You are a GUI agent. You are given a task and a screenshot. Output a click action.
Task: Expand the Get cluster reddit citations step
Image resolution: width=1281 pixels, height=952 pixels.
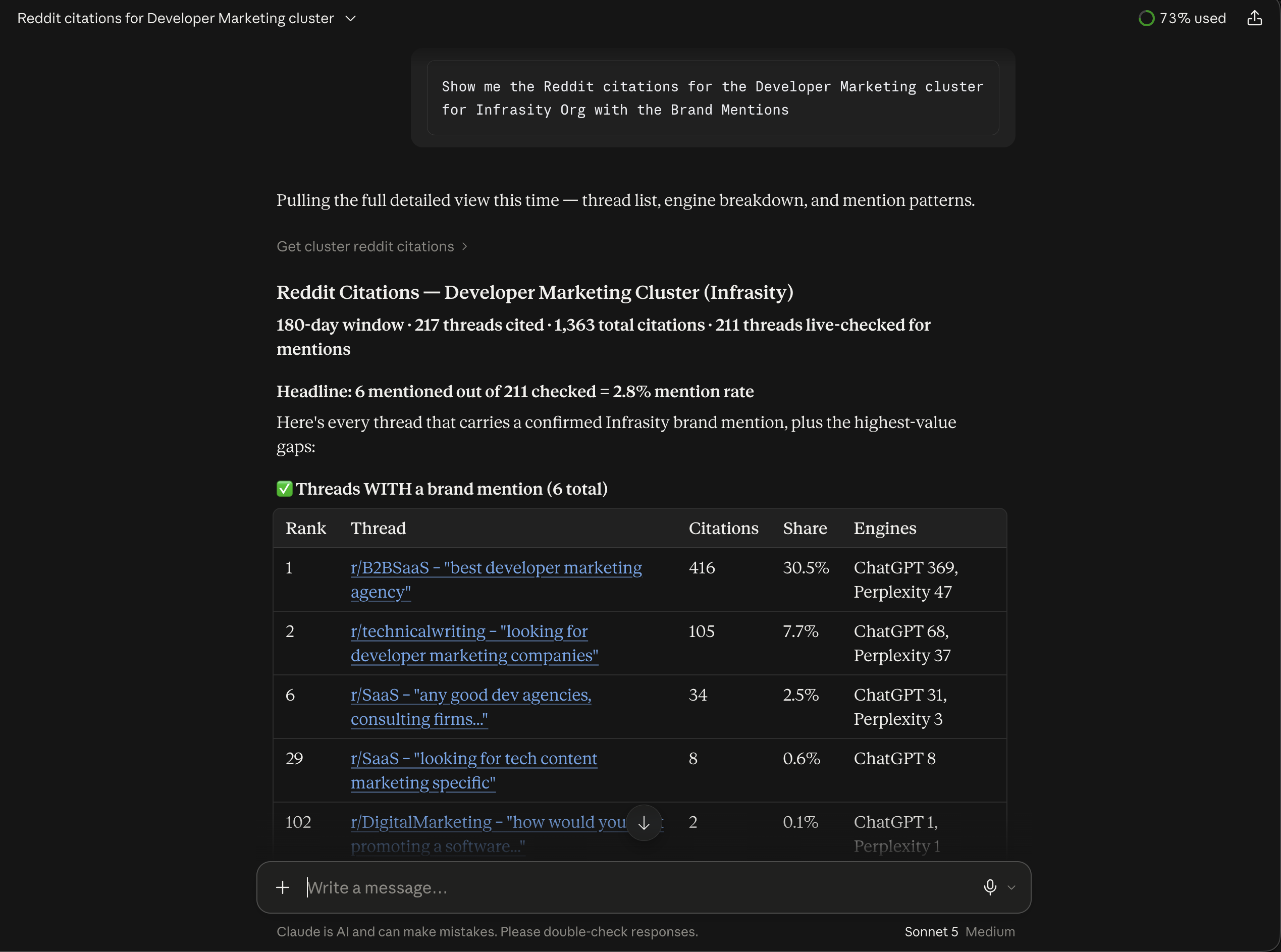click(x=371, y=247)
